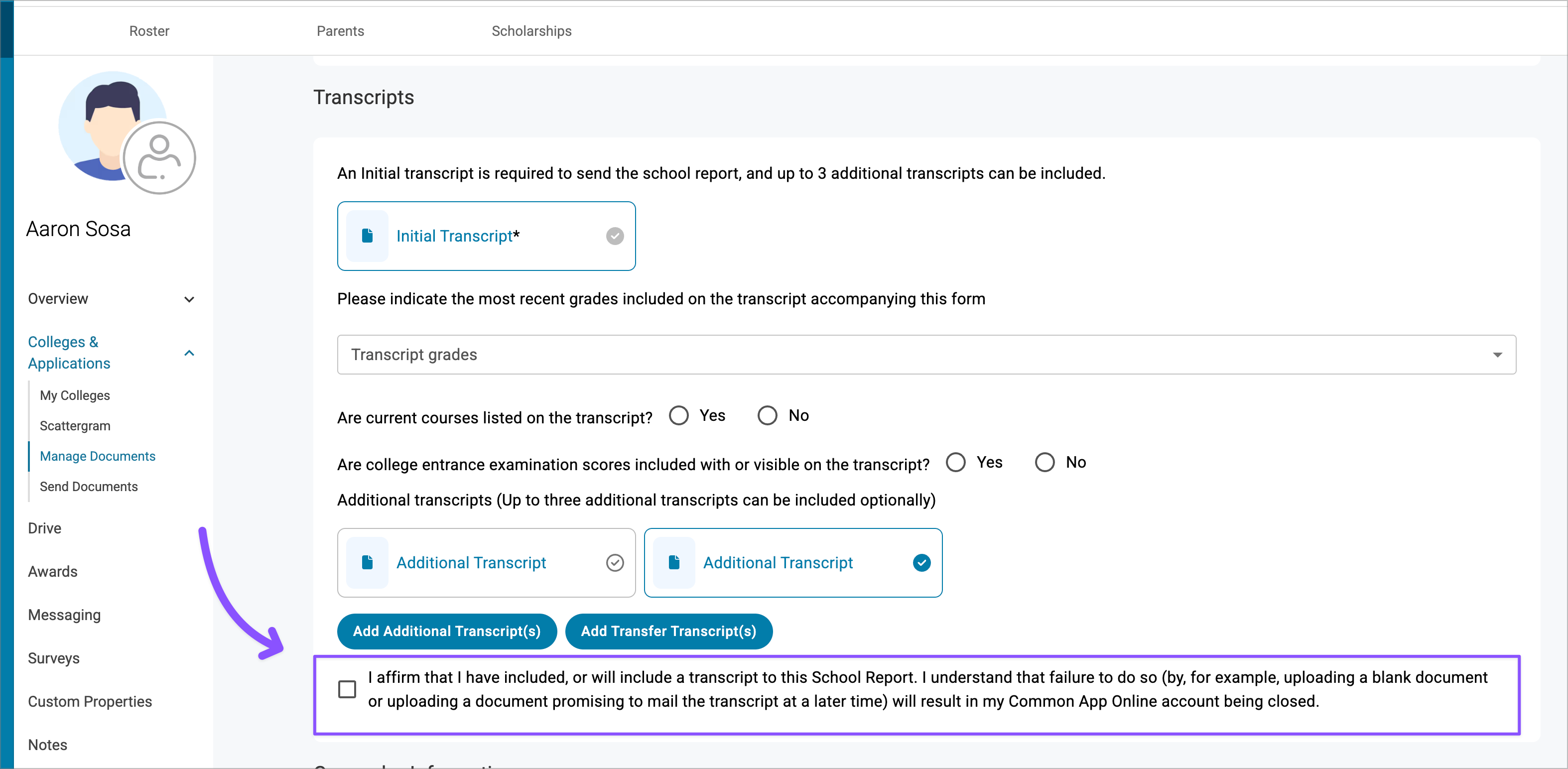This screenshot has width=1568, height=769.
Task: Click the Aaron Sosa student name
Action: point(78,228)
